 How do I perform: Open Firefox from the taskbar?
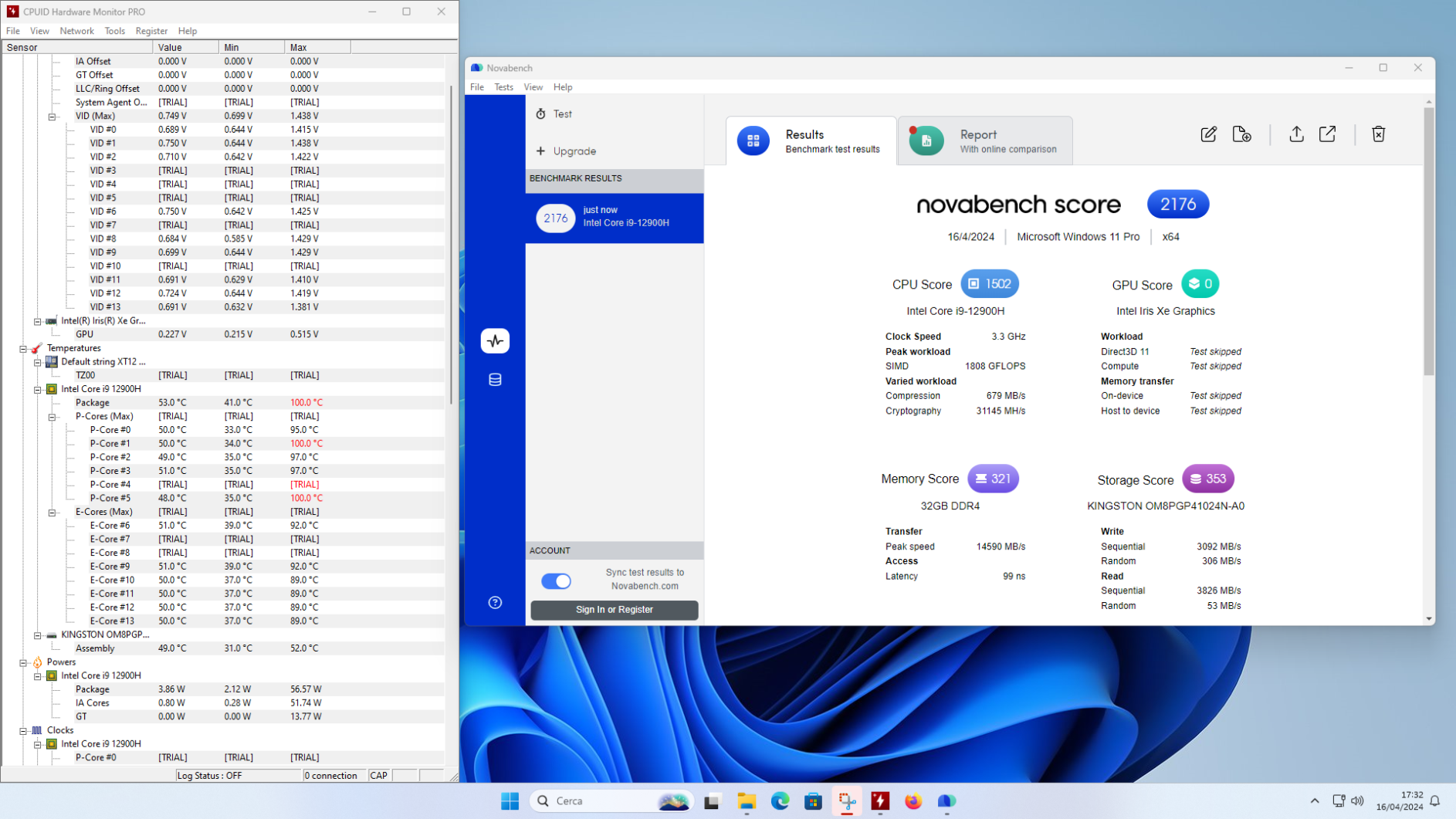pos(913,801)
